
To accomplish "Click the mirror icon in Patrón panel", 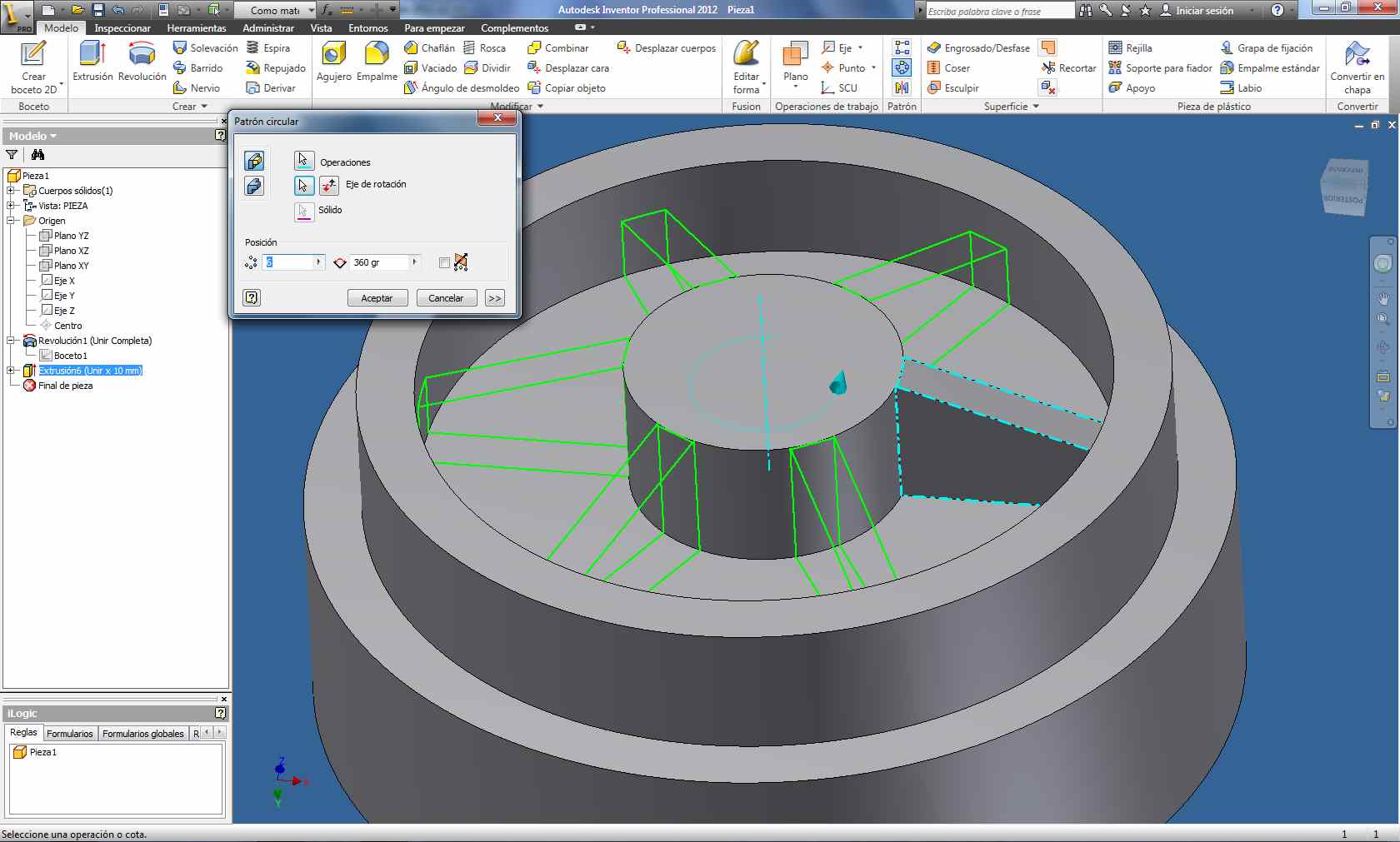I will (x=902, y=87).
